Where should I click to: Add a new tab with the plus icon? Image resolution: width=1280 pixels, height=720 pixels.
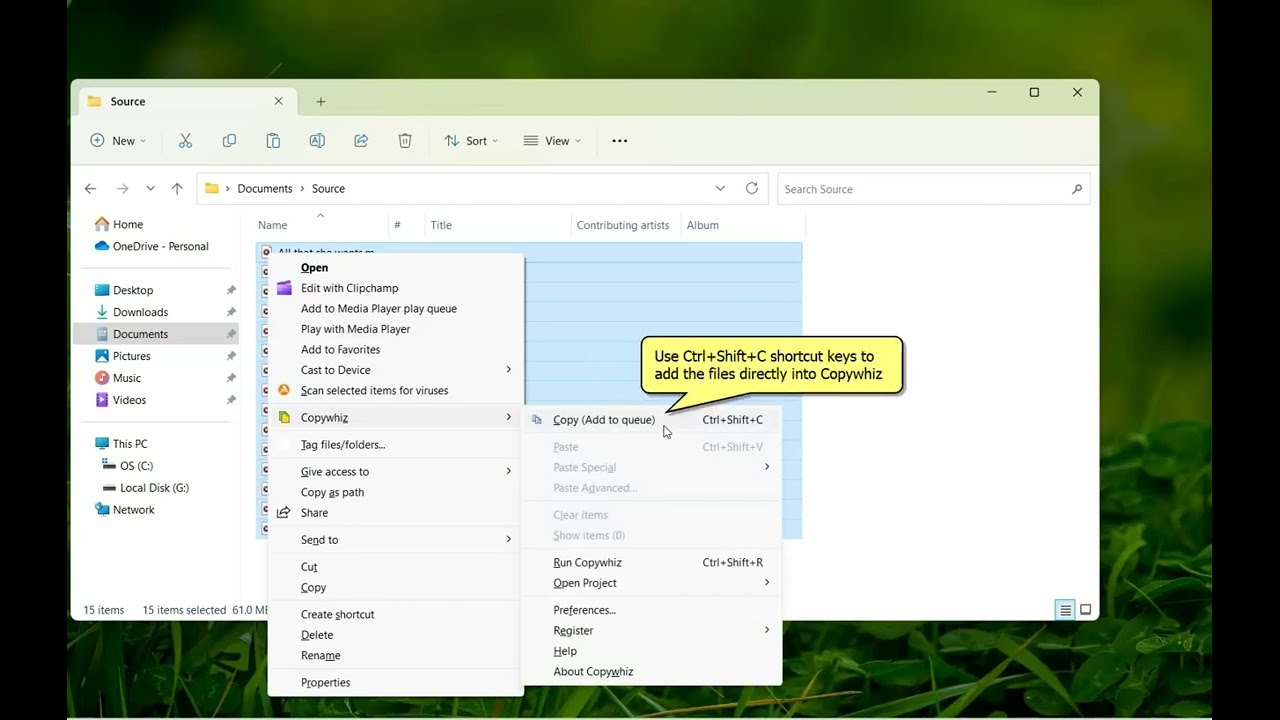click(321, 101)
